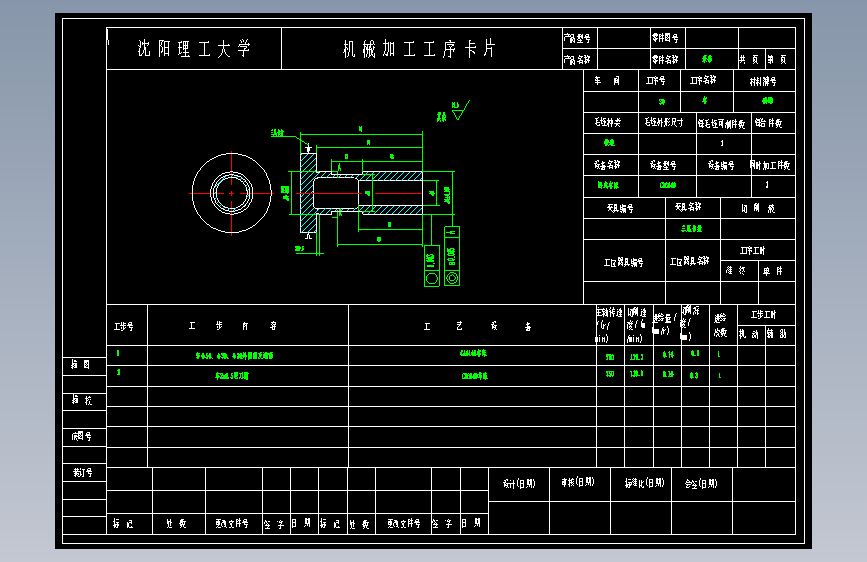Click the surface roughness symbol above the drawing
The height and width of the screenshot is (562, 867).
(x=459, y=110)
